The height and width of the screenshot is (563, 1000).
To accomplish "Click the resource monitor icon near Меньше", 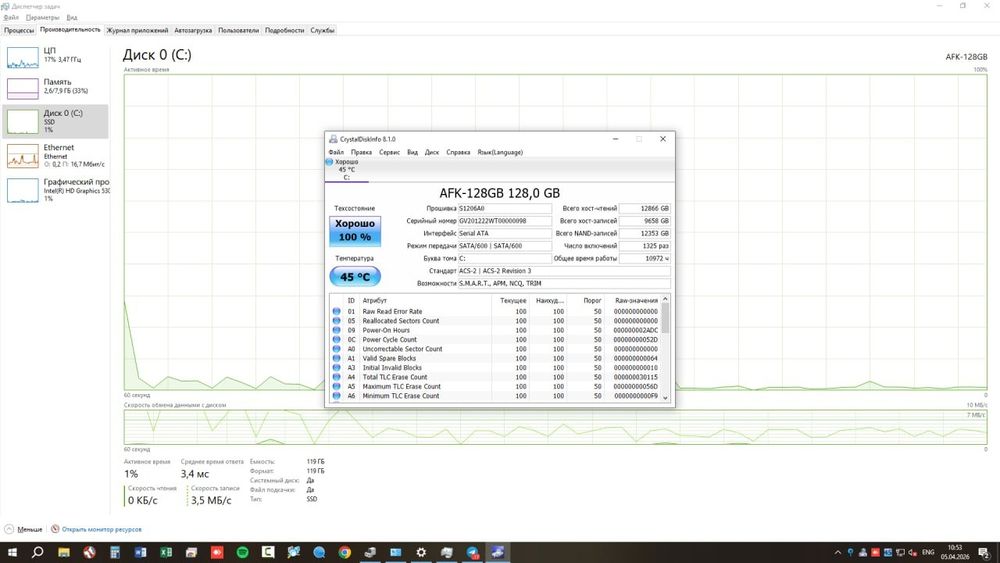I will tap(55, 529).
